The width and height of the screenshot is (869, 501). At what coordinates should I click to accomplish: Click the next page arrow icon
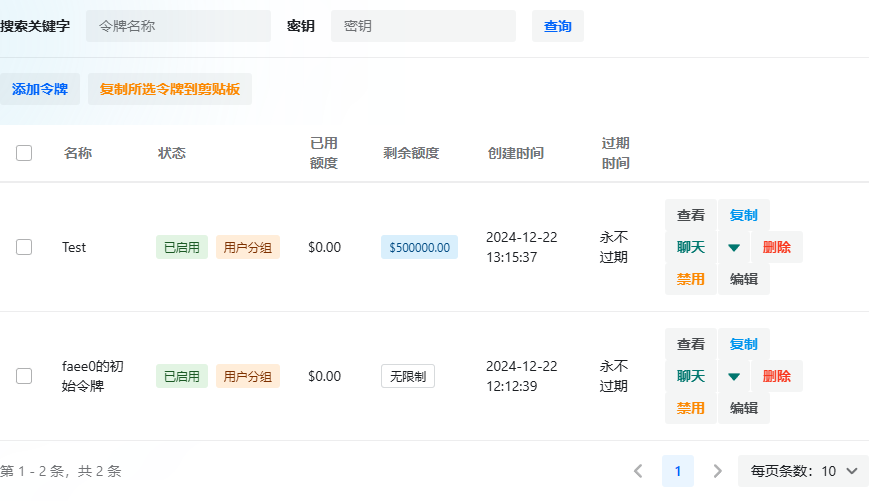click(x=717, y=471)
